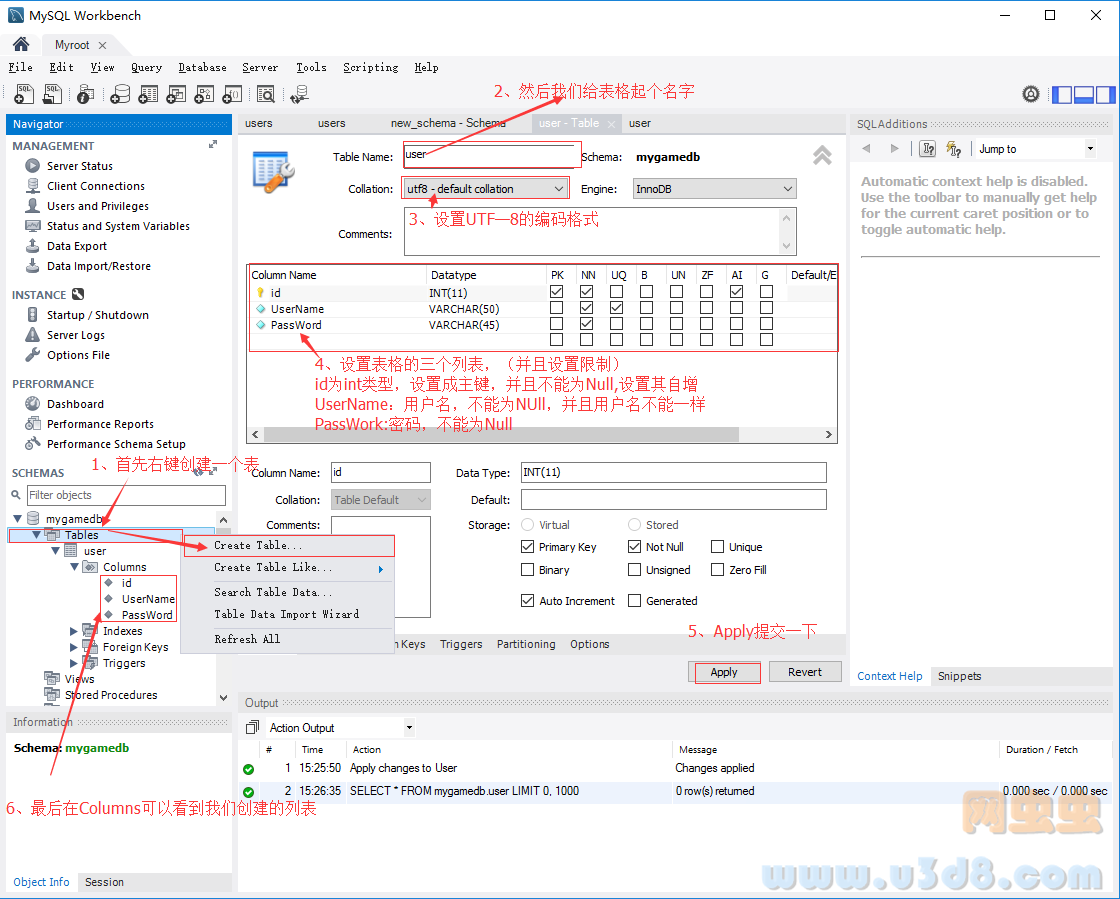
Task: Toggle PK checkbox for id column
Action: click(x=556, y=292)
